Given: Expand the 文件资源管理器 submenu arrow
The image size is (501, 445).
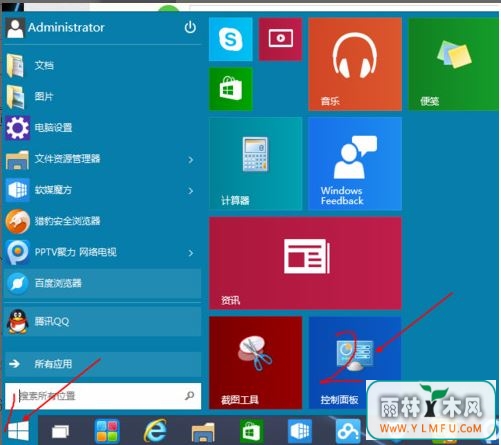Looking at the screenshot, I should (191, 160).
